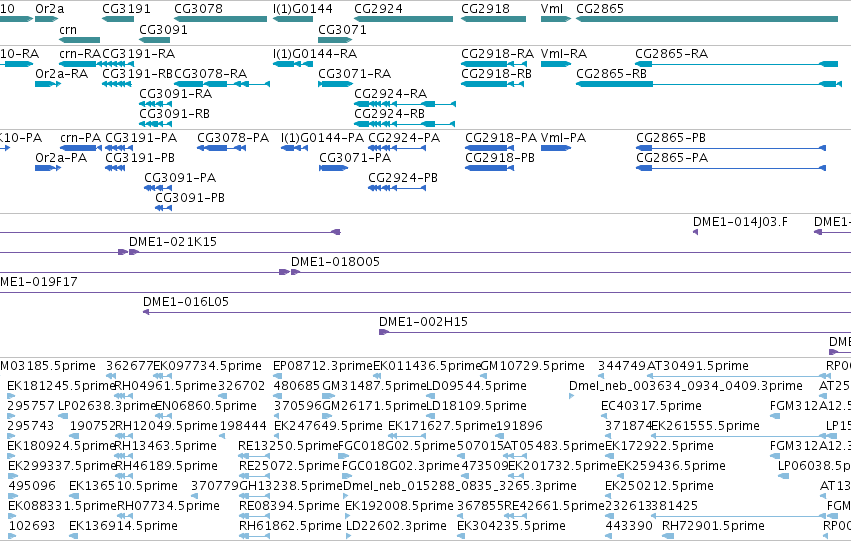
Task: Select the DME1-021K15 BAC label
Action: click(x=173, y=241)
